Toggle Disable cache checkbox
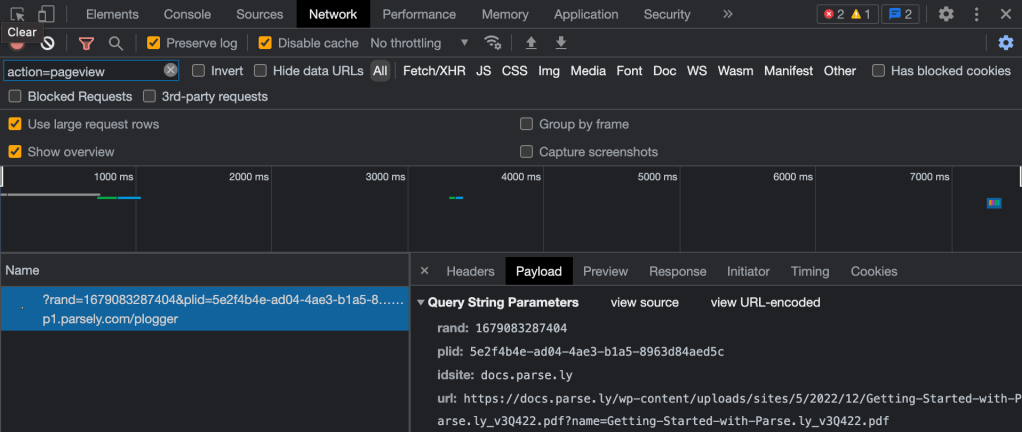 (x=265, y=43)
